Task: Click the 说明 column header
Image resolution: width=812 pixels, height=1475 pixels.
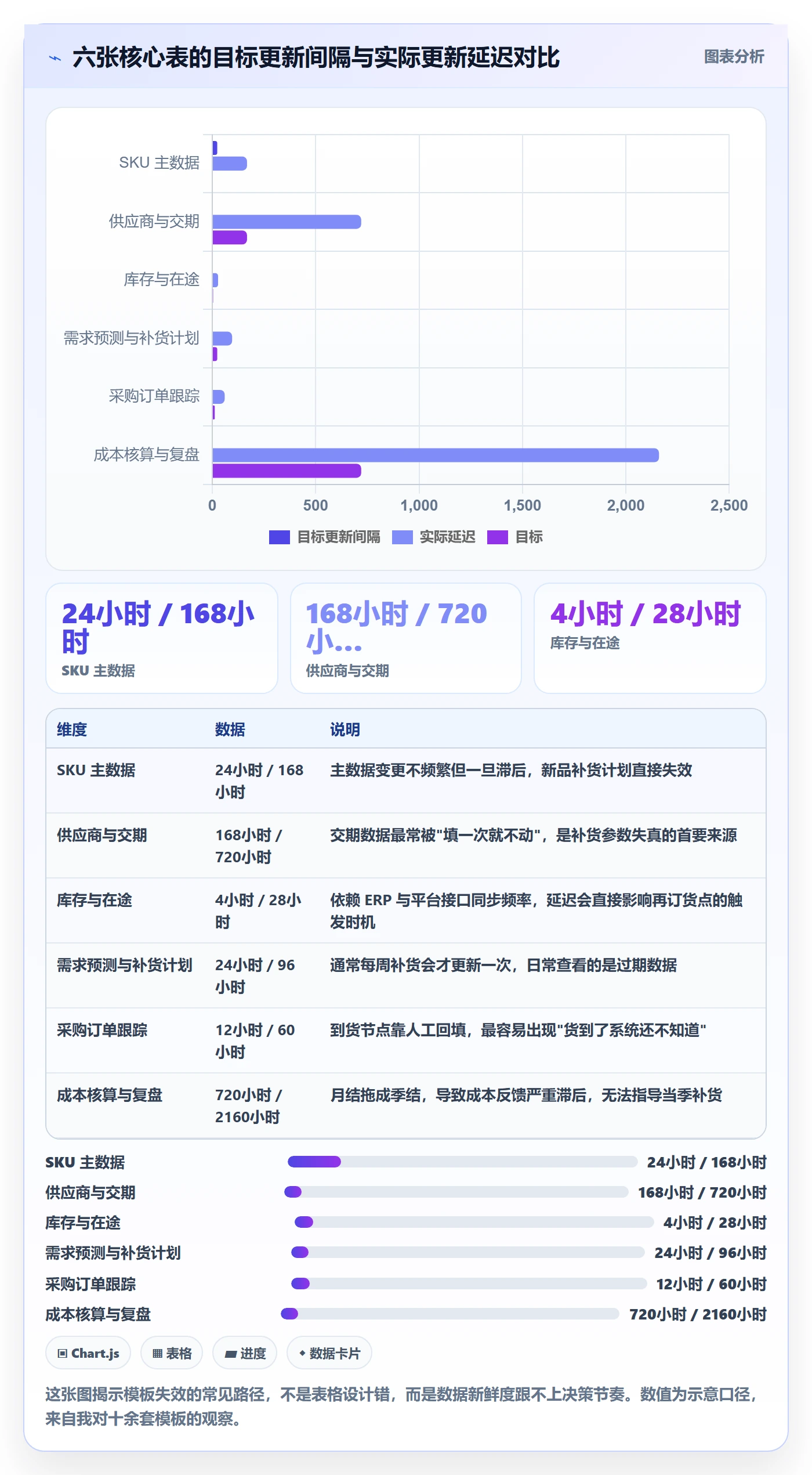Action: (345, 729)
